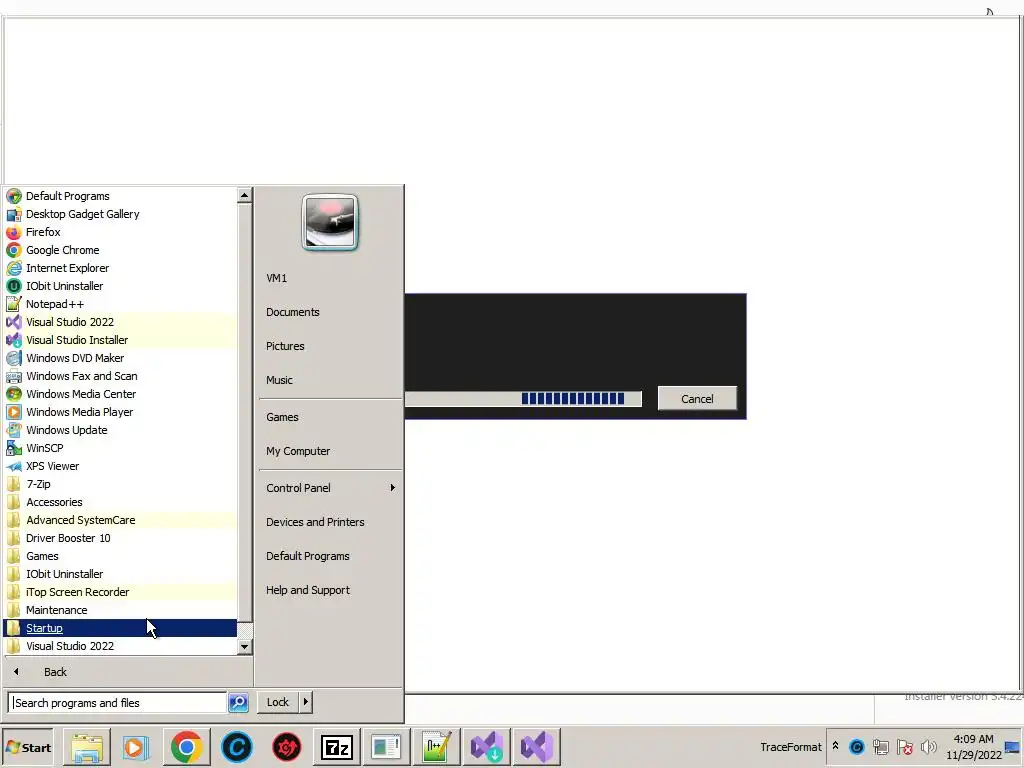Click the installer progress bar
Viewport: 1024px width, 768px height.
click(x=523, y=398)
